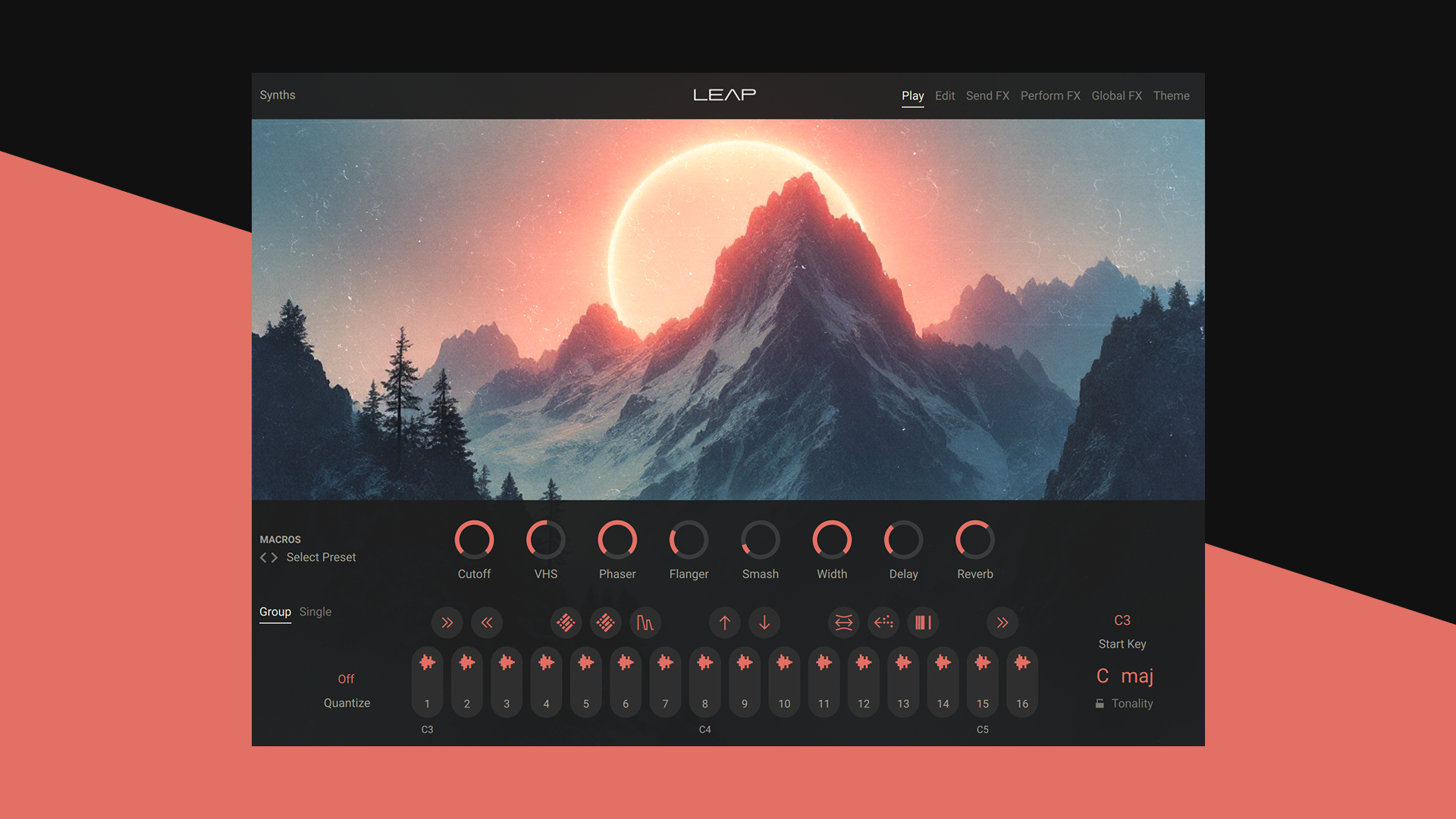1456x819 pixels.
Task: Click the envelope waveform shape icon
Action: coord(645,623)
